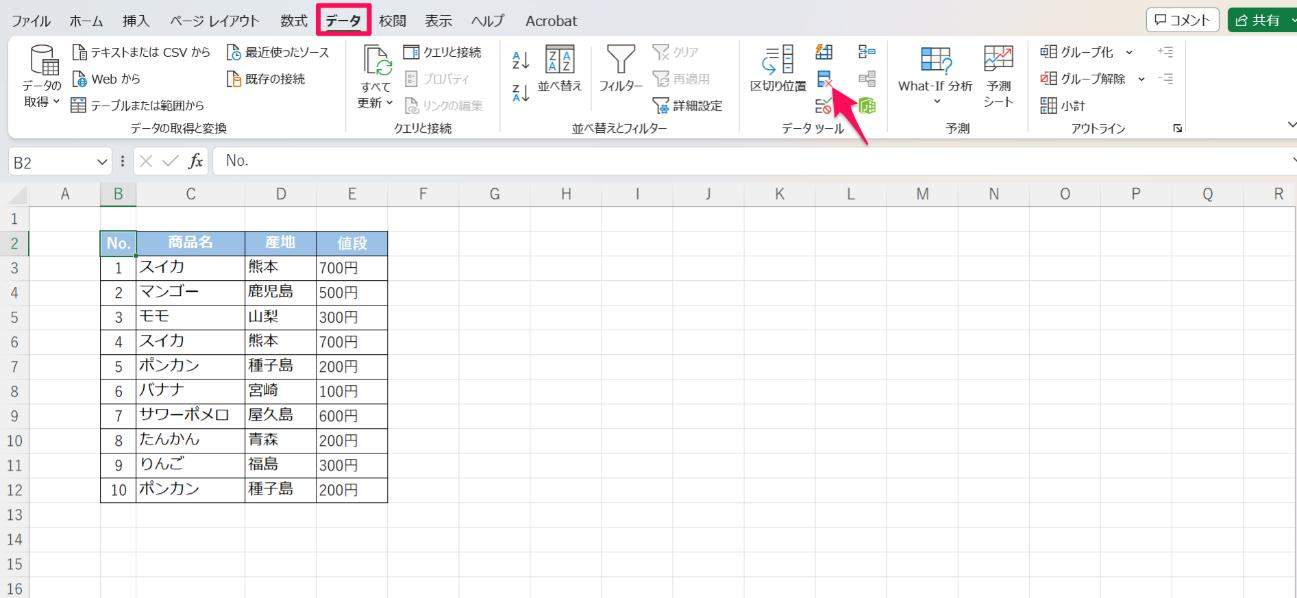Select the cell containing 山梨

pos(280,317)
